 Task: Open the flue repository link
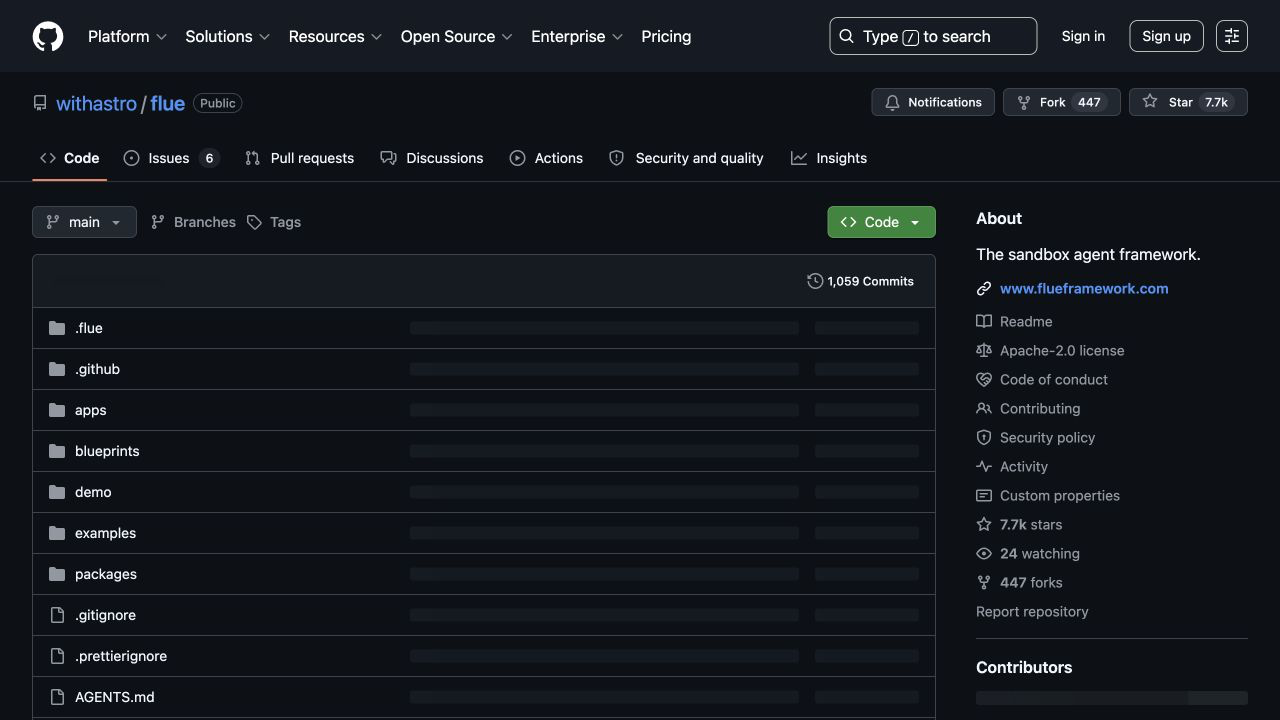[x=167, y=103]
